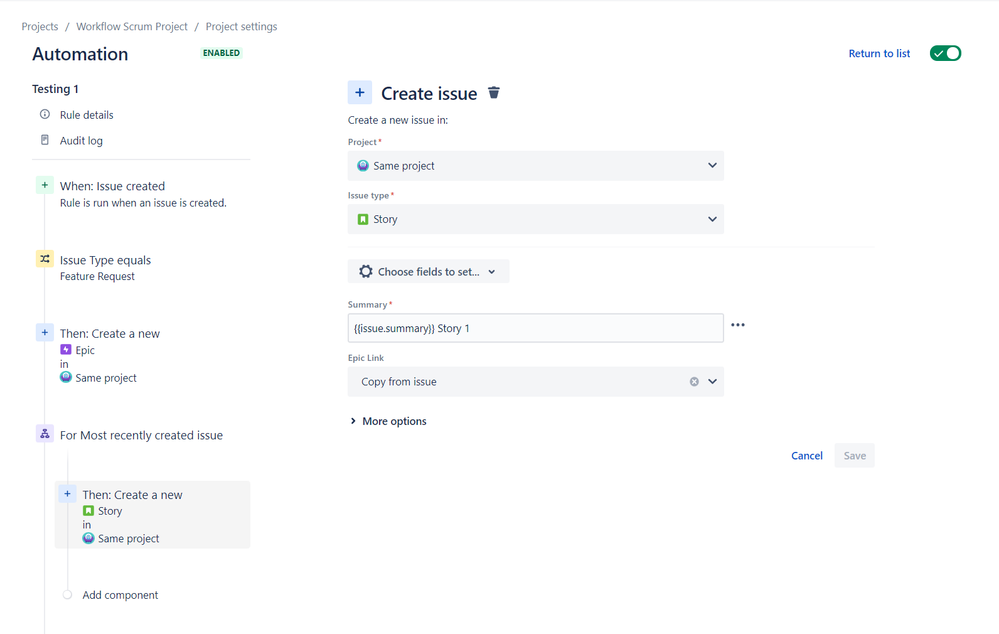Click the Feature Request condition value

tap(97, 277)
